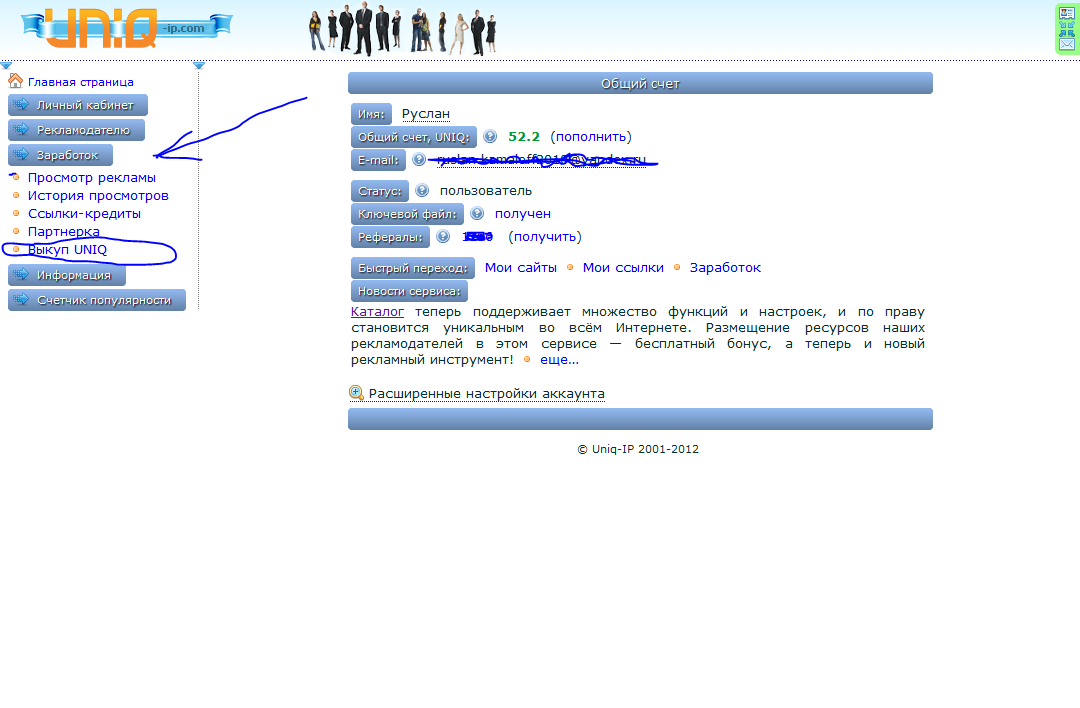Click the help icon next to Ключевой файл
The image size is (1080, 708).
(x=477, y=214)
